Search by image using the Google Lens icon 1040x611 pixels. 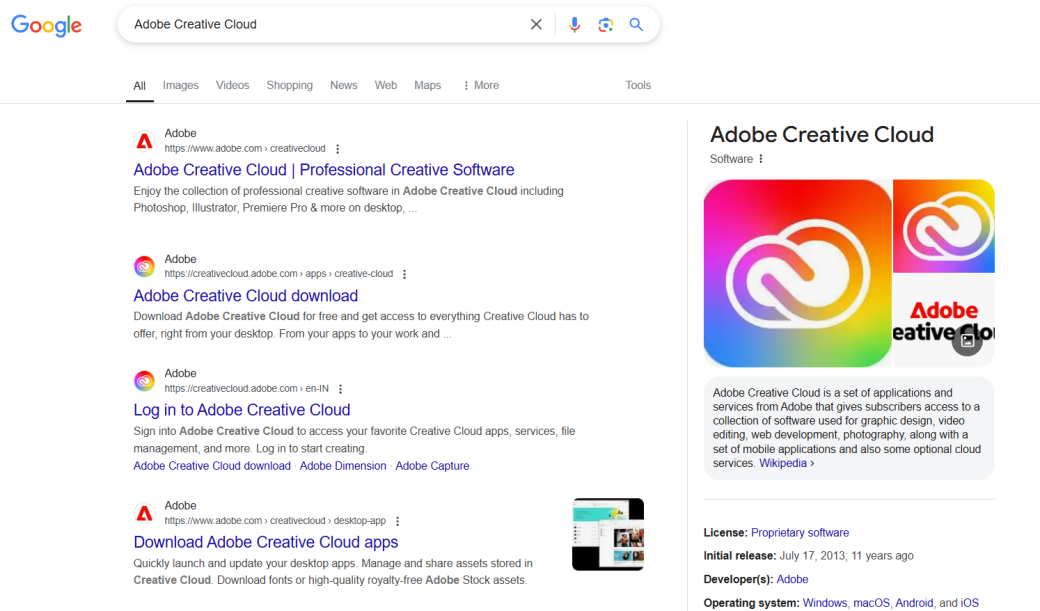click(606, 24)
